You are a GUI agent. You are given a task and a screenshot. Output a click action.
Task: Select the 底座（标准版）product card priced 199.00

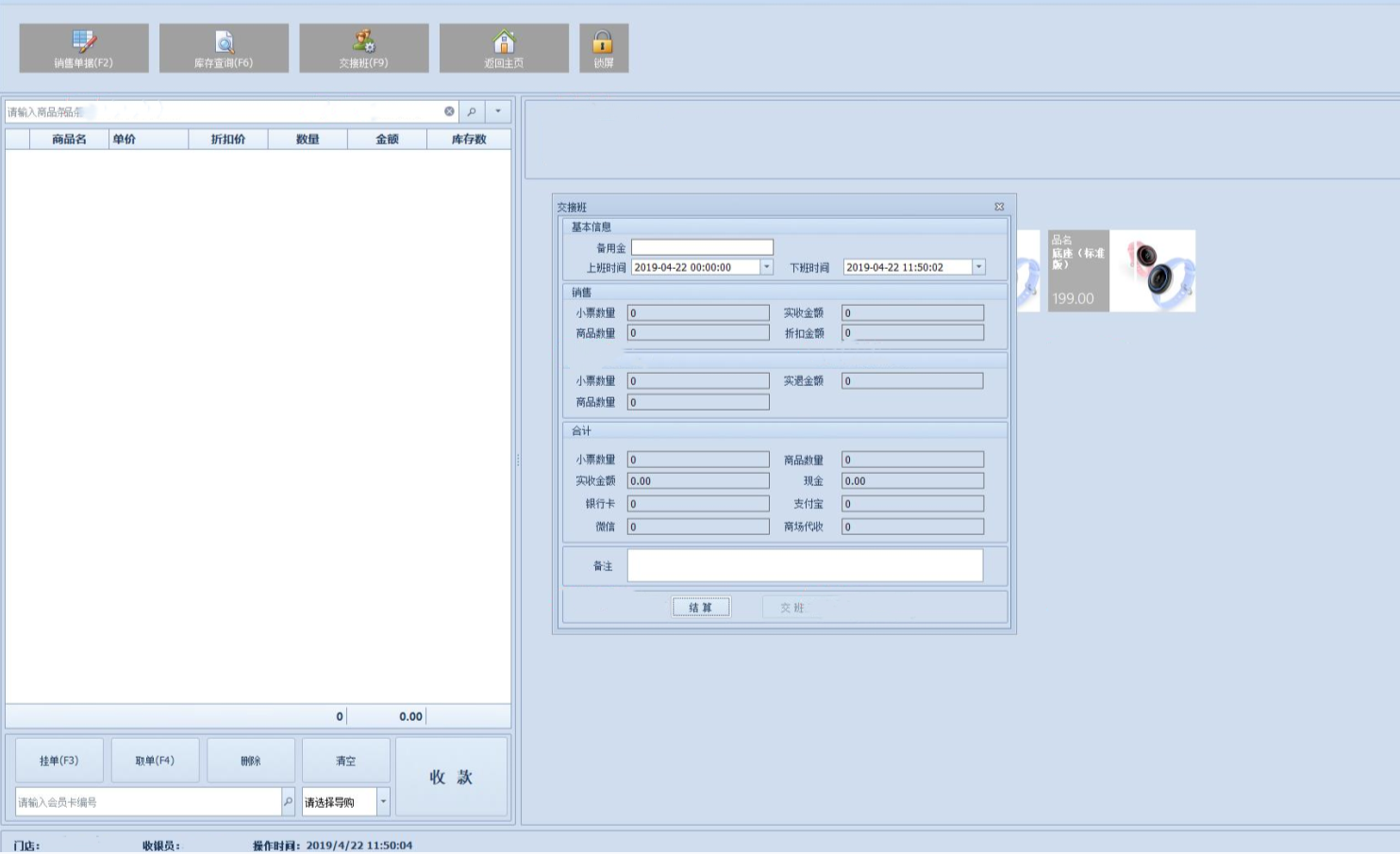(x=1122, y=271)
